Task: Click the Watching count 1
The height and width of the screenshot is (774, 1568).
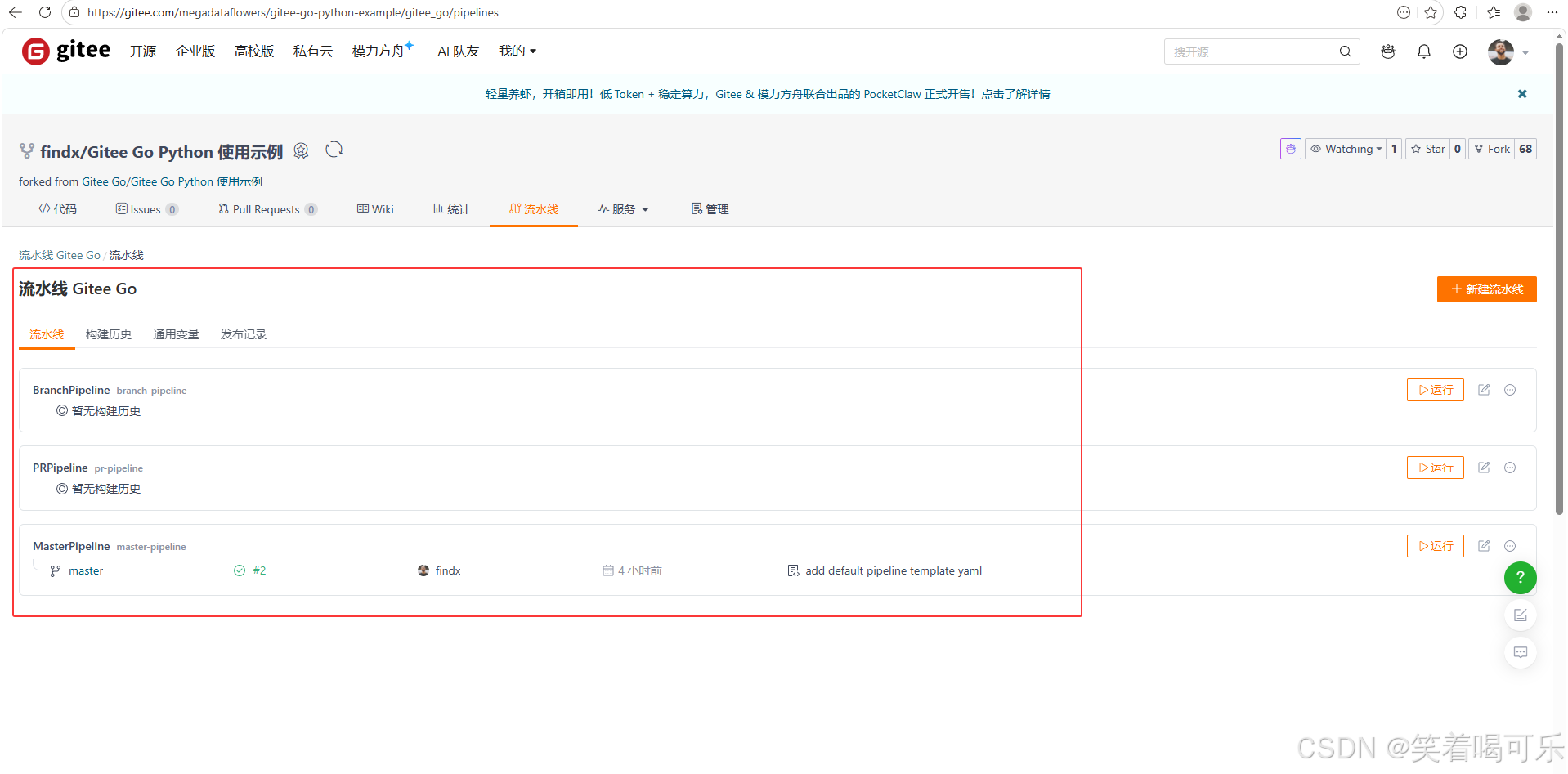Action: [x=1394, y=149]
